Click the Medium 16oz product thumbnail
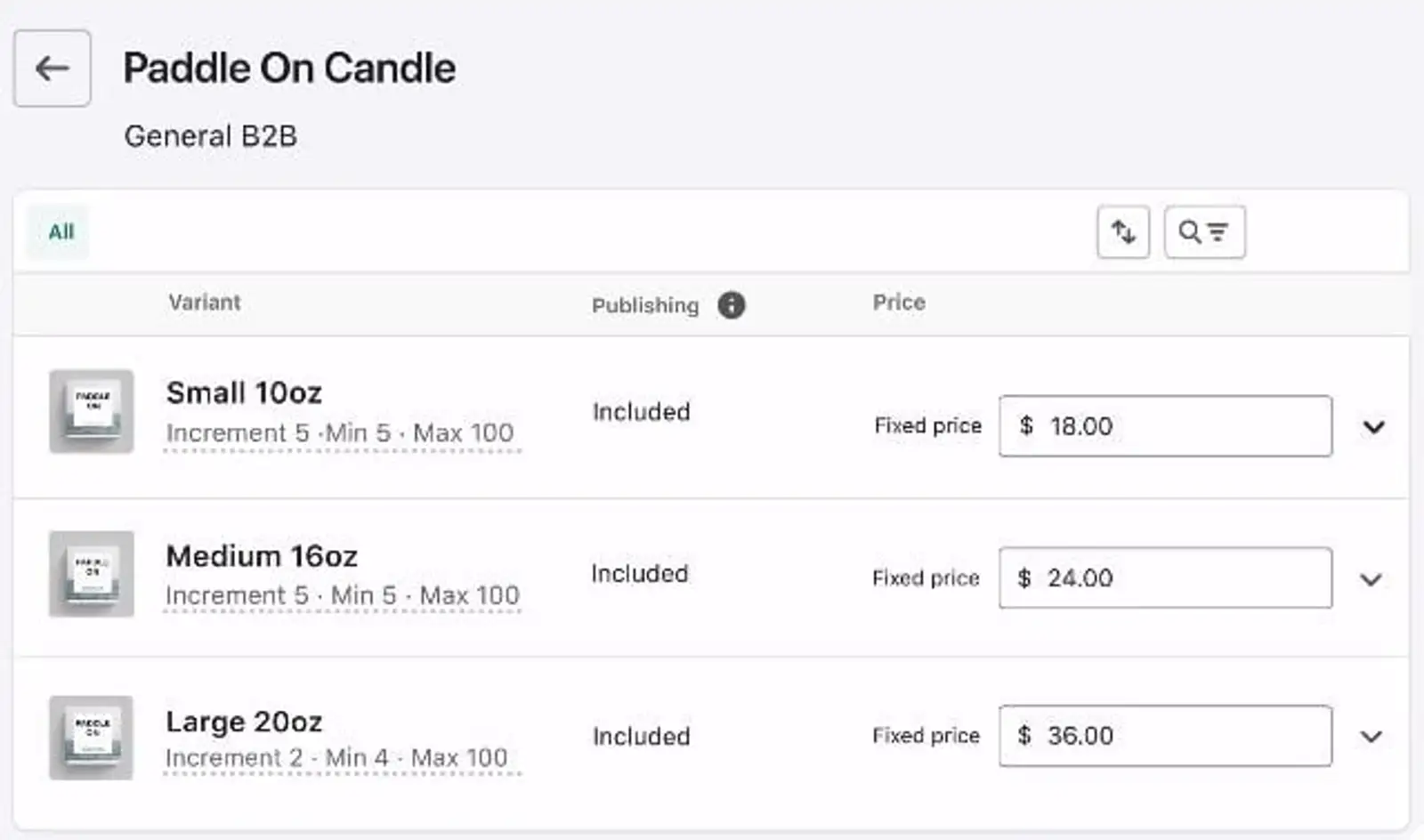 click(90, 574)
